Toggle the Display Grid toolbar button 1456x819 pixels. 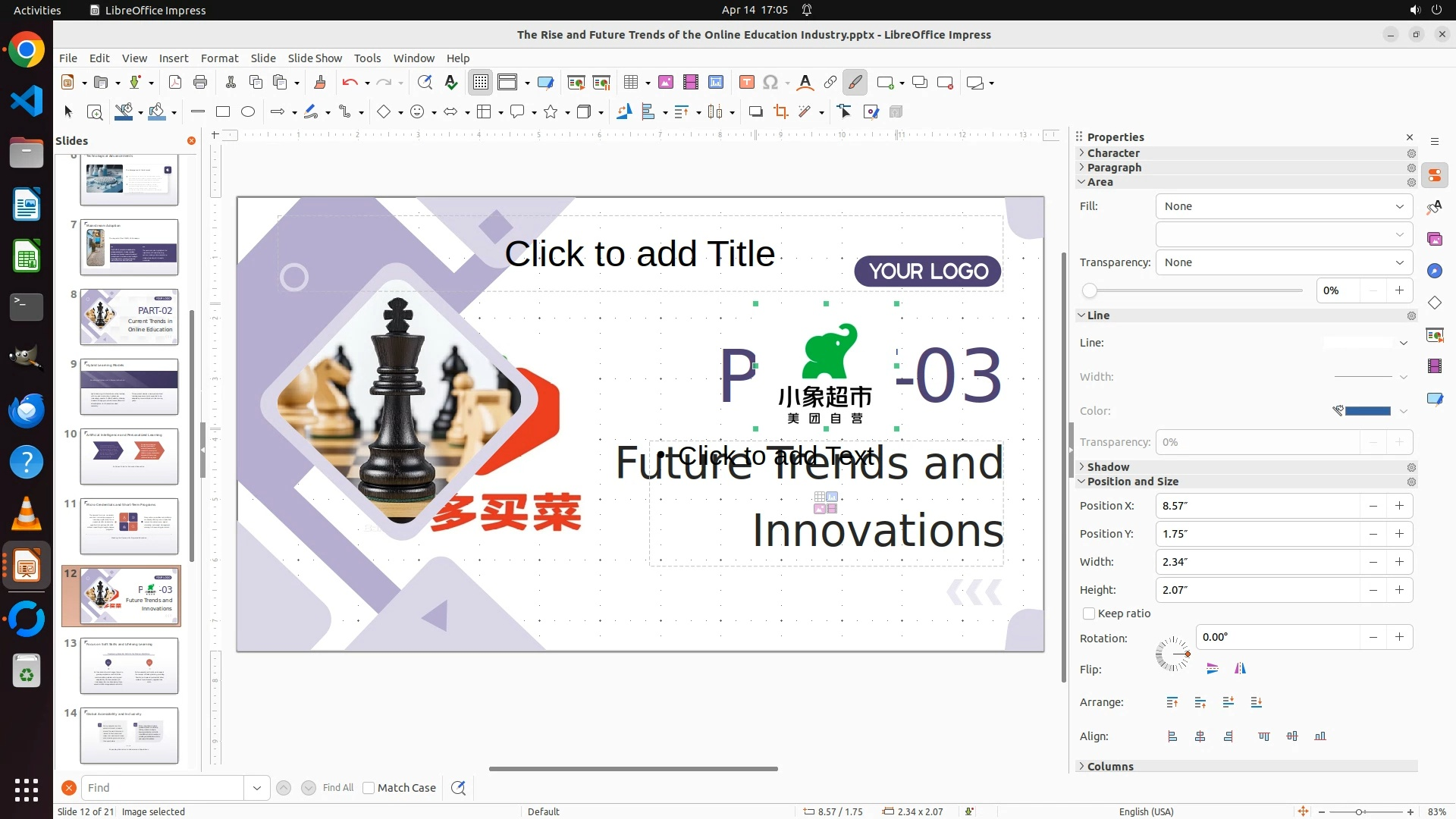(481, 83)
